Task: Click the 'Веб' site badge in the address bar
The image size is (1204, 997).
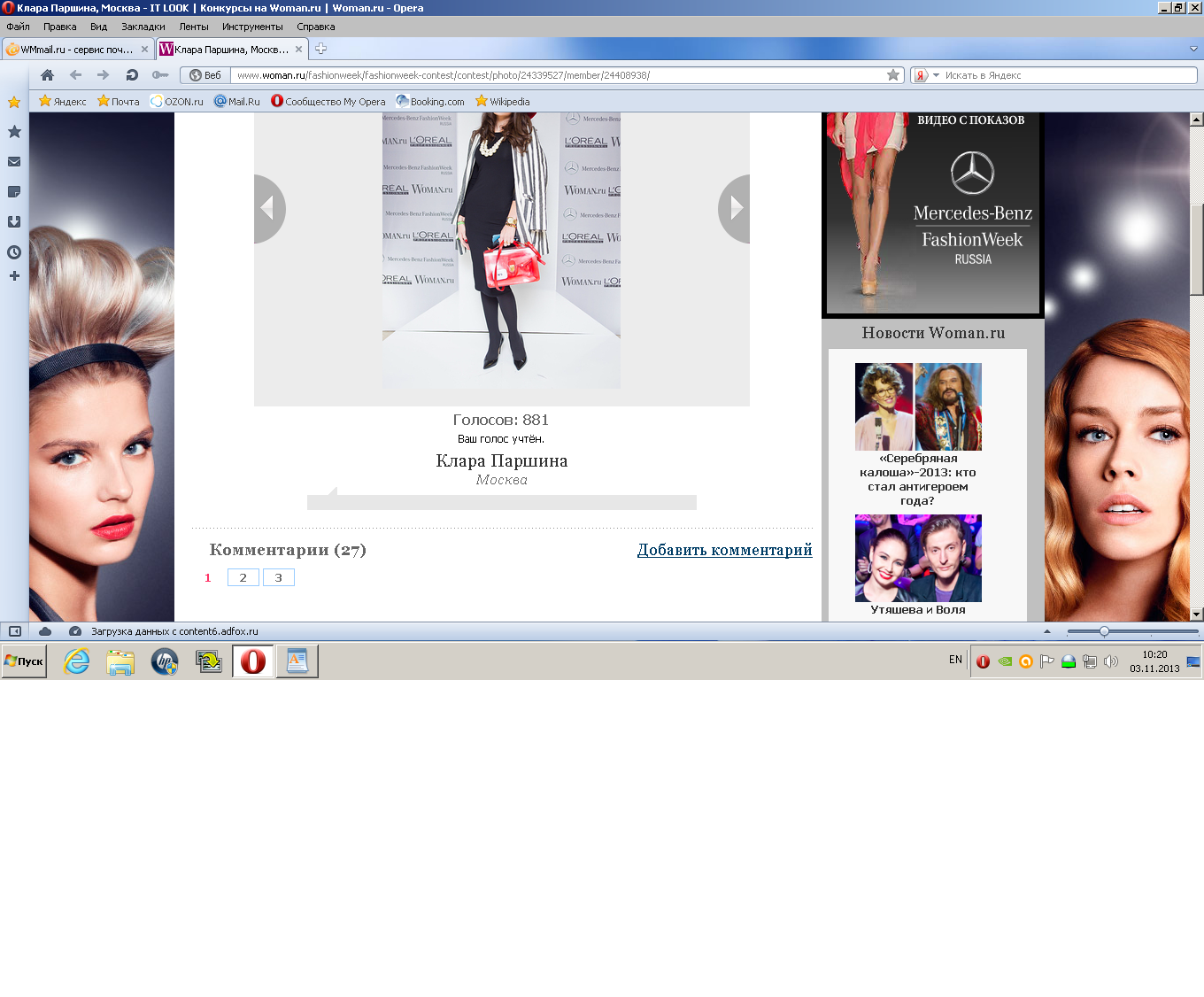Action: (205, 75)
